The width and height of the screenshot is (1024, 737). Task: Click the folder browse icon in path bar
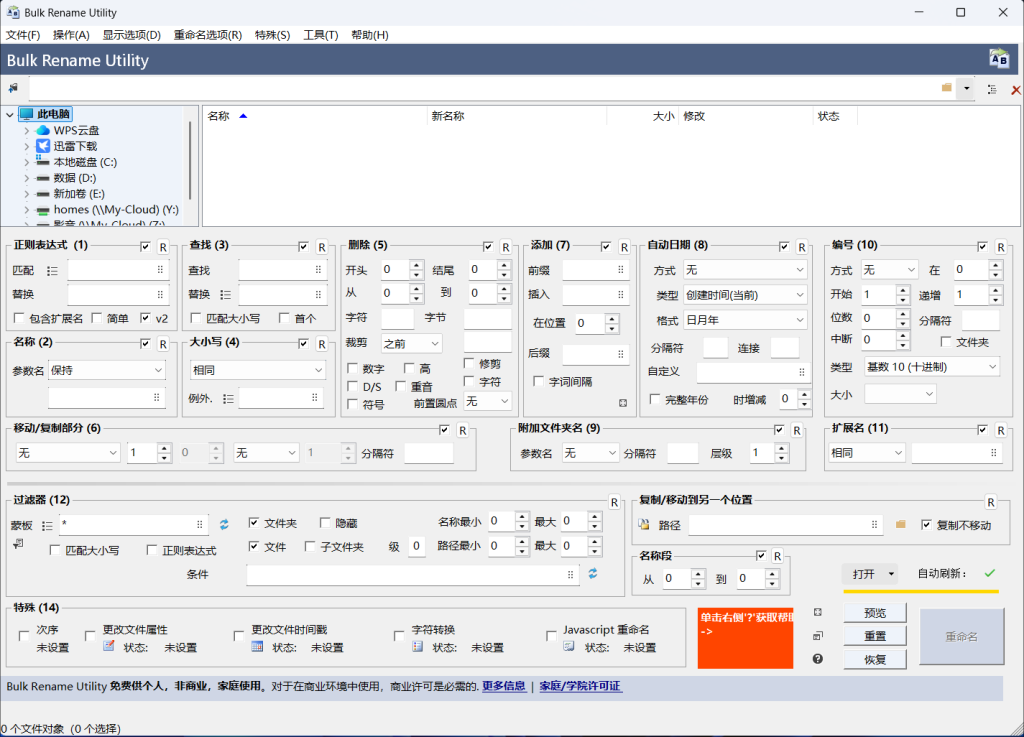coord(946,88)
